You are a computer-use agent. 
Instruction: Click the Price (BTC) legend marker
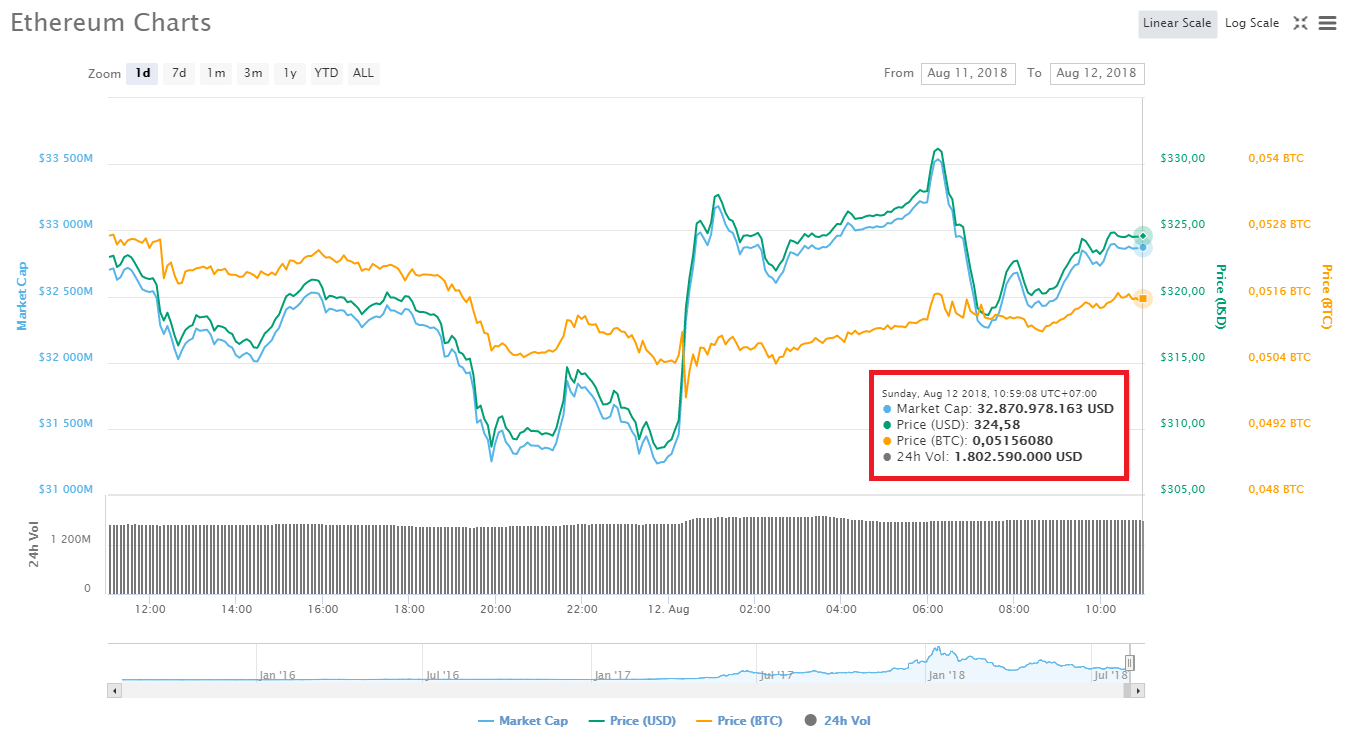[702, 720]
